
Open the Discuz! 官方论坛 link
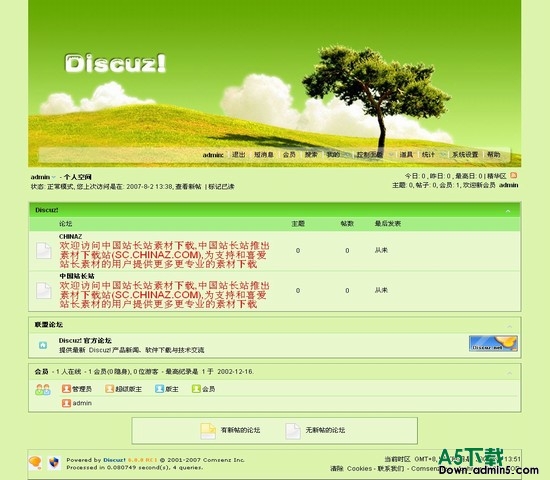click(x=85, y=340)
